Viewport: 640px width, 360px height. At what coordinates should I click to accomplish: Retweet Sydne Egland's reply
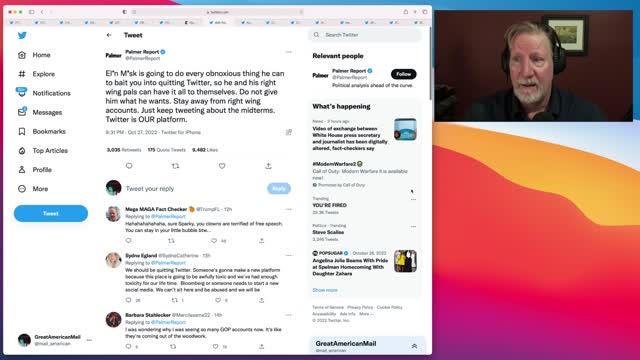click(x=175, y=300)
